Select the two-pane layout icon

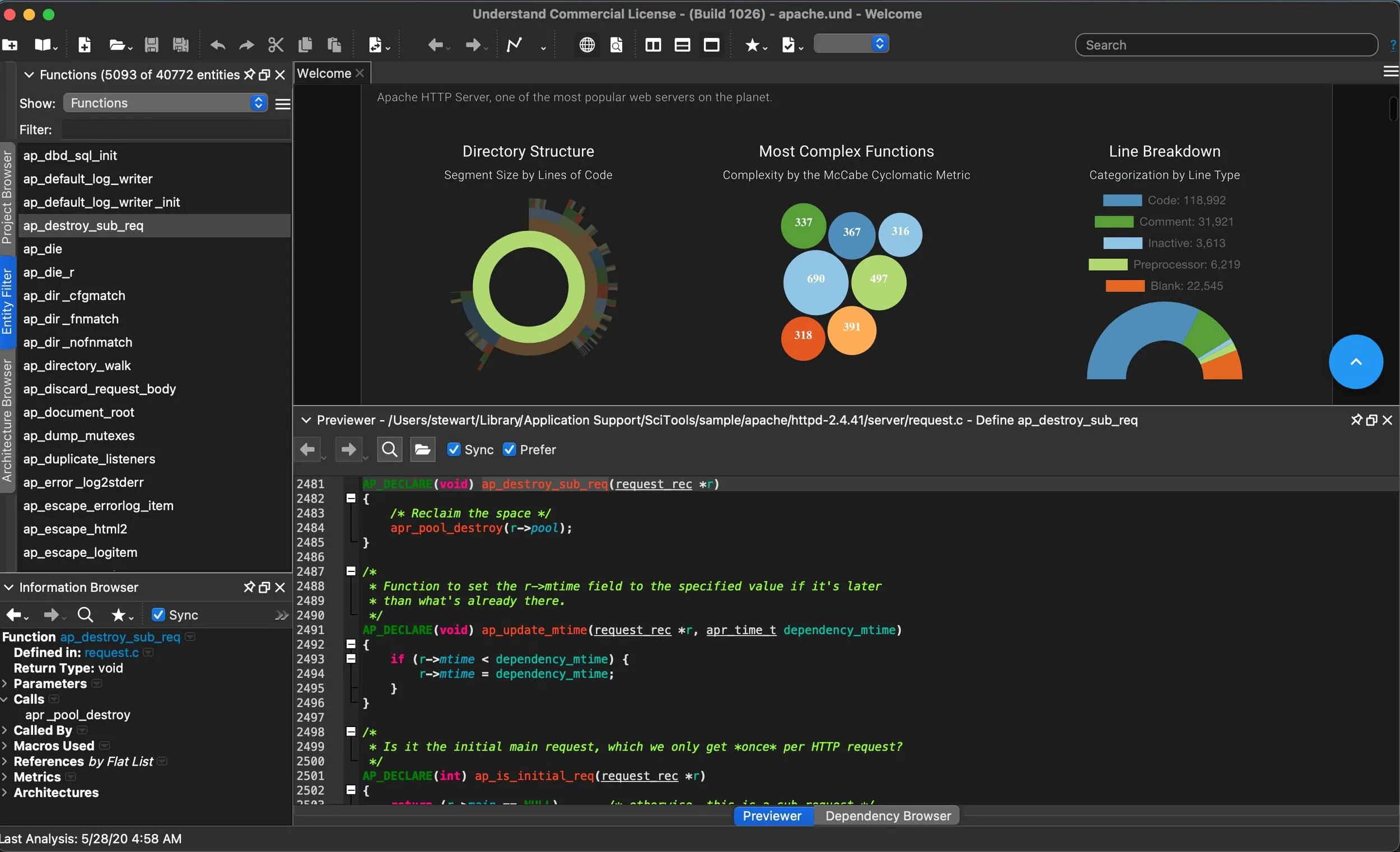click(653, 44)
